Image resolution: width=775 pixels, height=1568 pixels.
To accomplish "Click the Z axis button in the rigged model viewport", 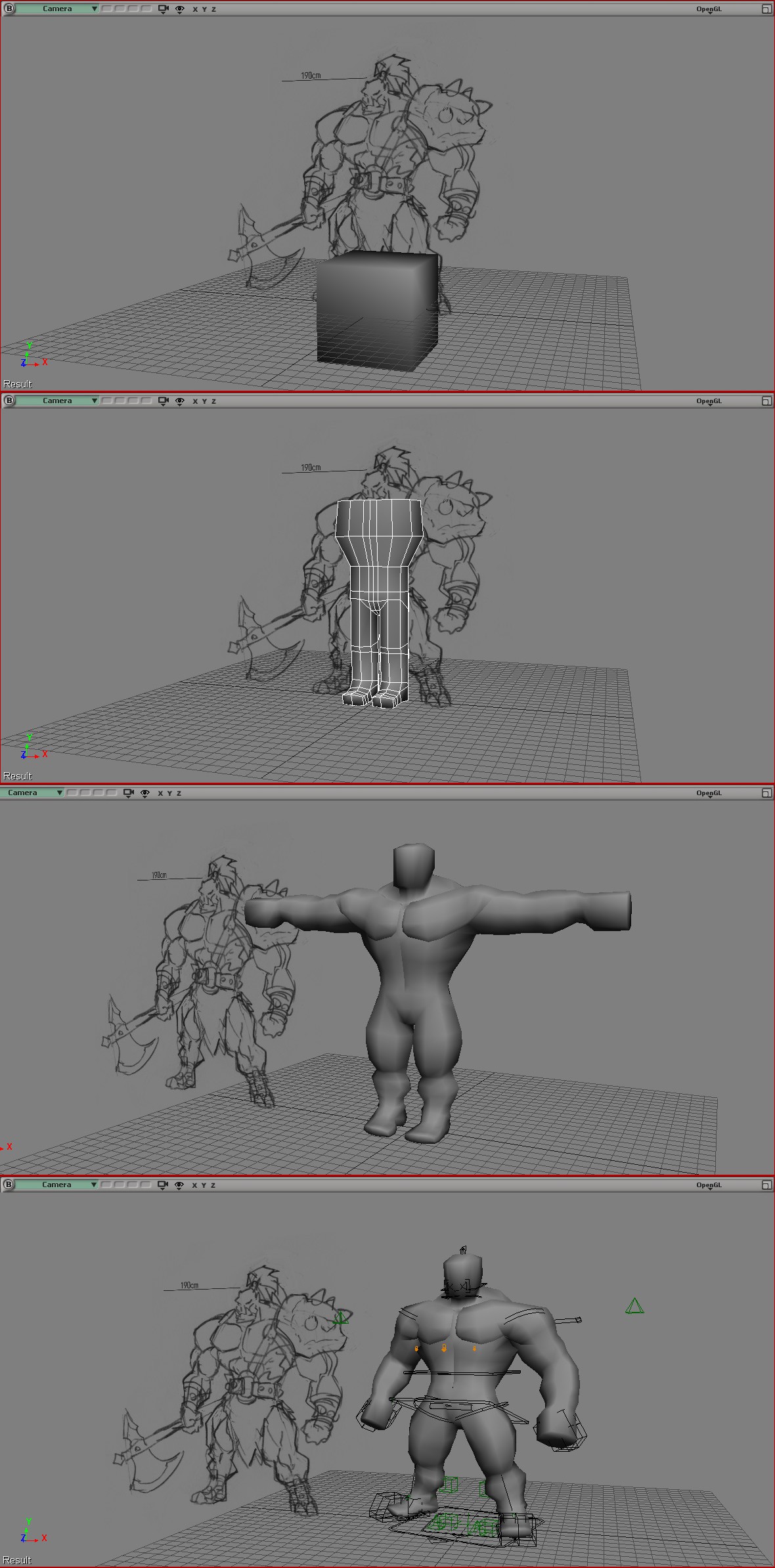I will click(213, 1185).
